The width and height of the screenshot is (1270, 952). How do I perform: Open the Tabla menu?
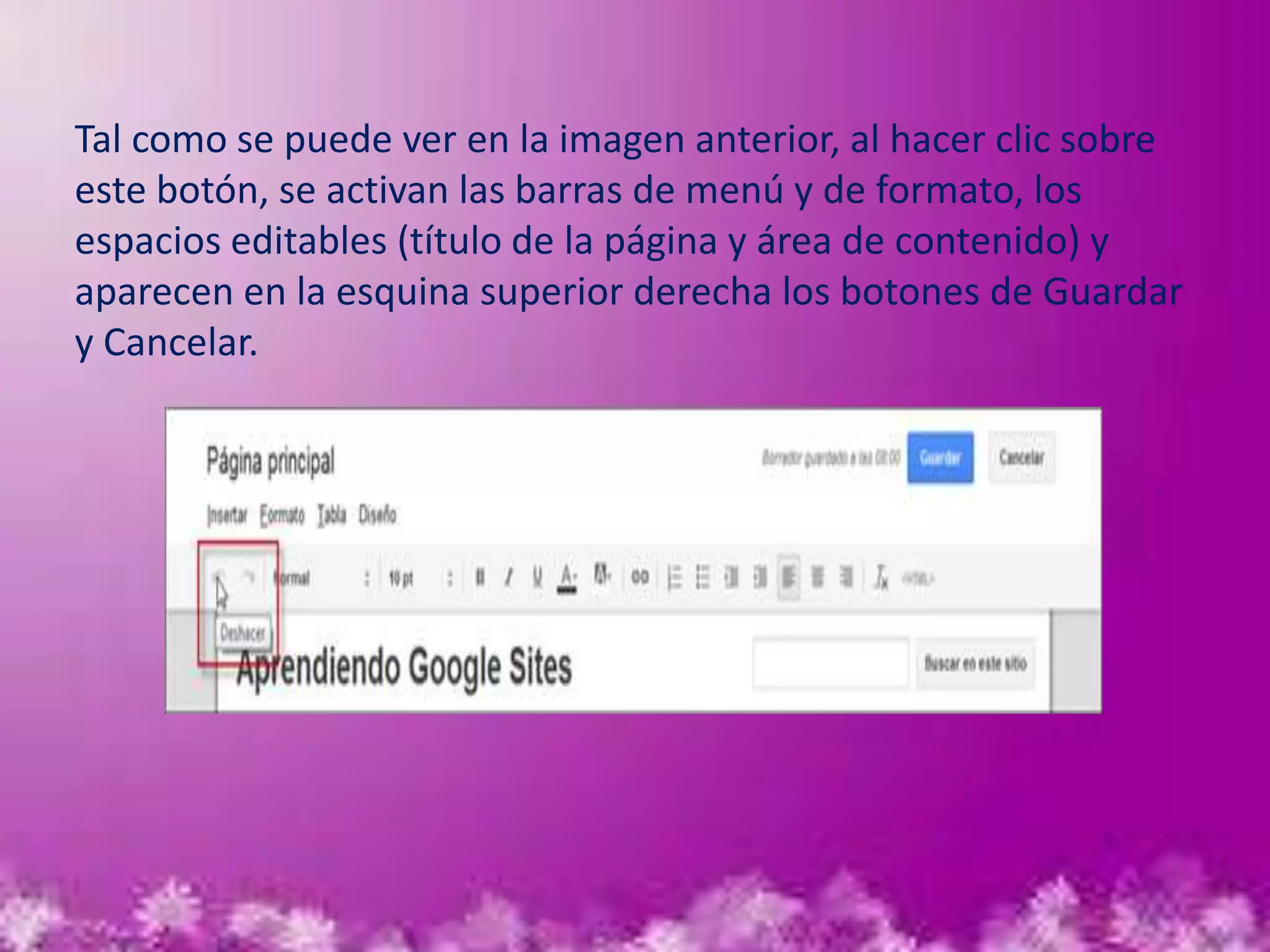click(332, 515)
